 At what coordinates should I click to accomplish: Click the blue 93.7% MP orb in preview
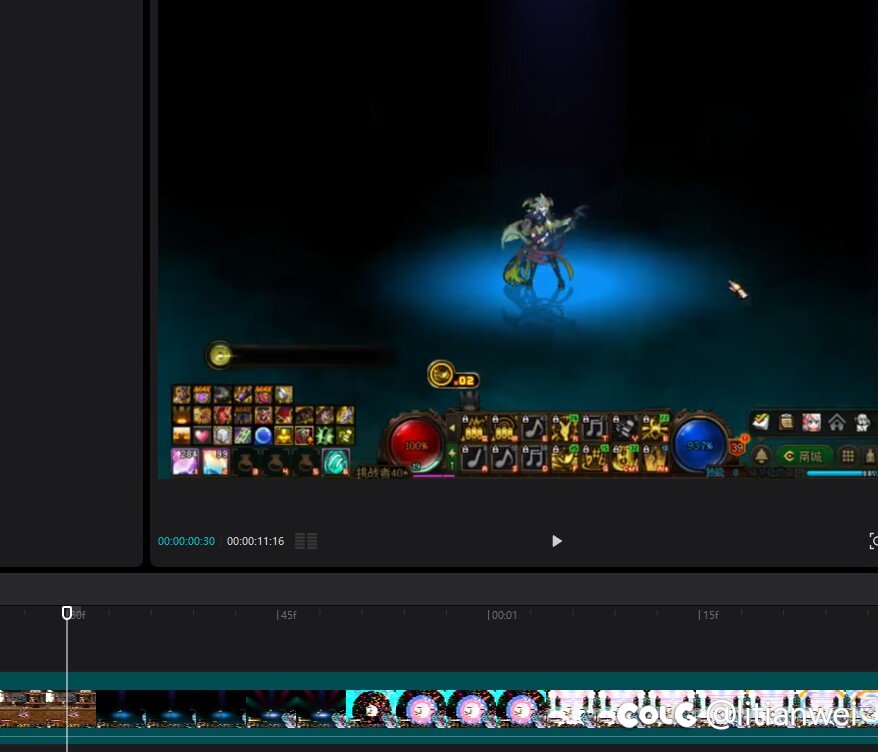699,446
